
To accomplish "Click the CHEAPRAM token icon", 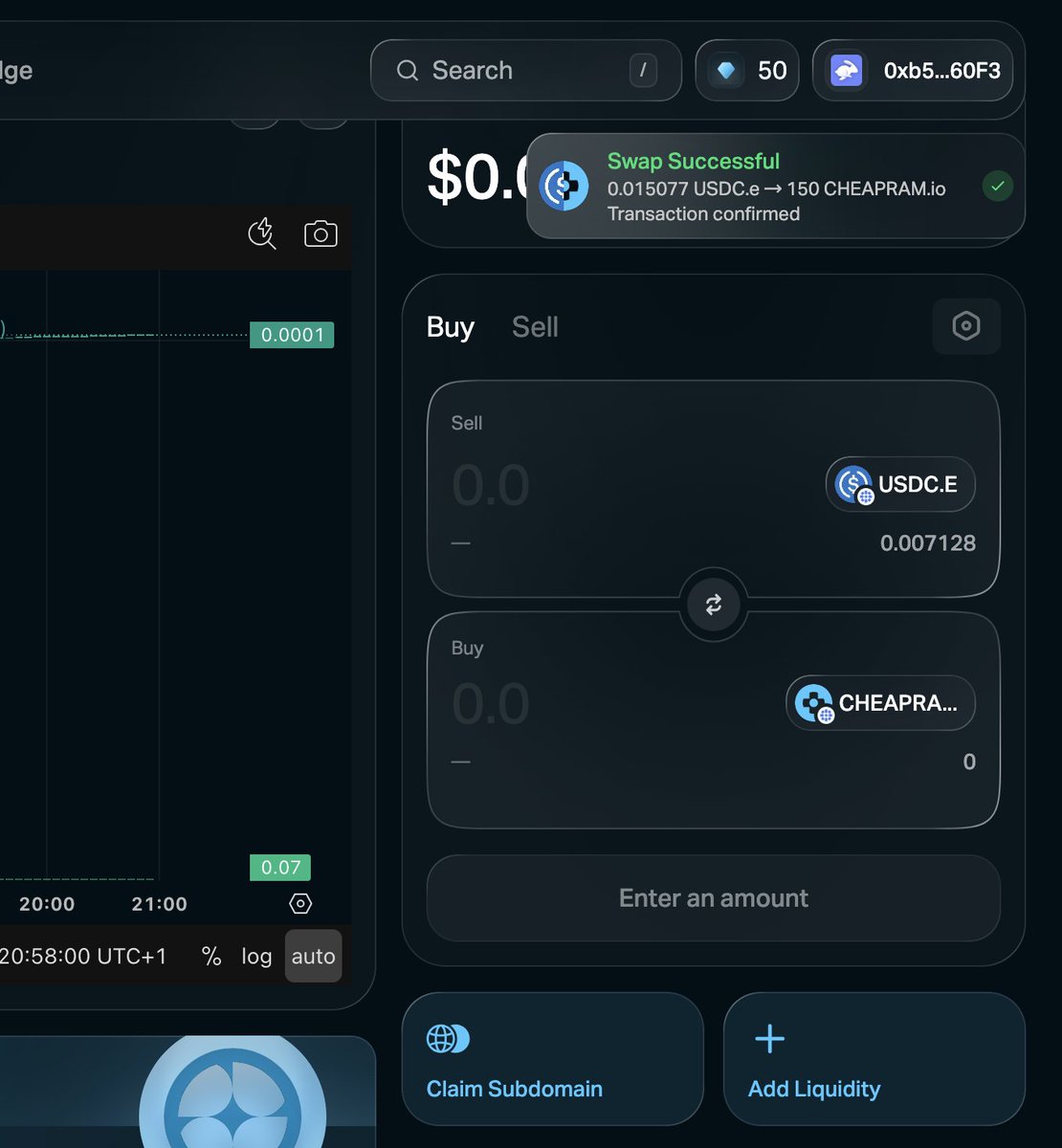I will pos(814,704).
